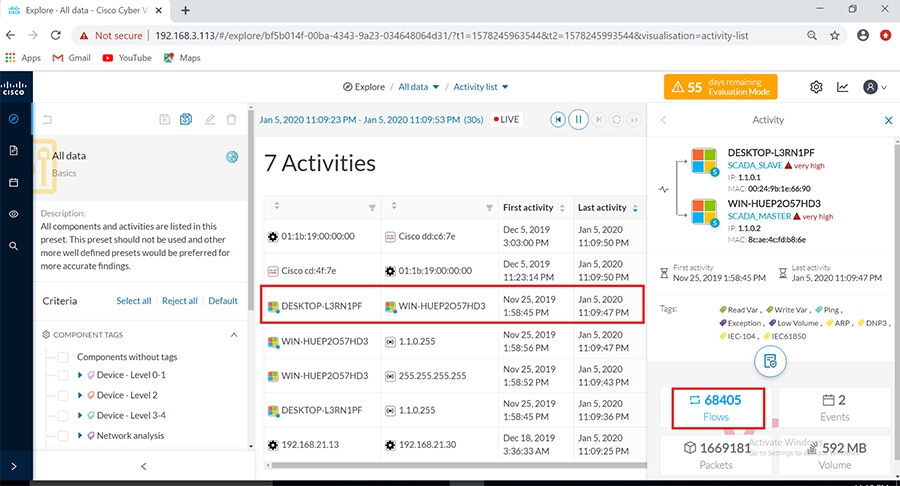The height and width of the screenshot is (486, 900).
Task: Open the YouTube bookmark
Action: (127, 57)
